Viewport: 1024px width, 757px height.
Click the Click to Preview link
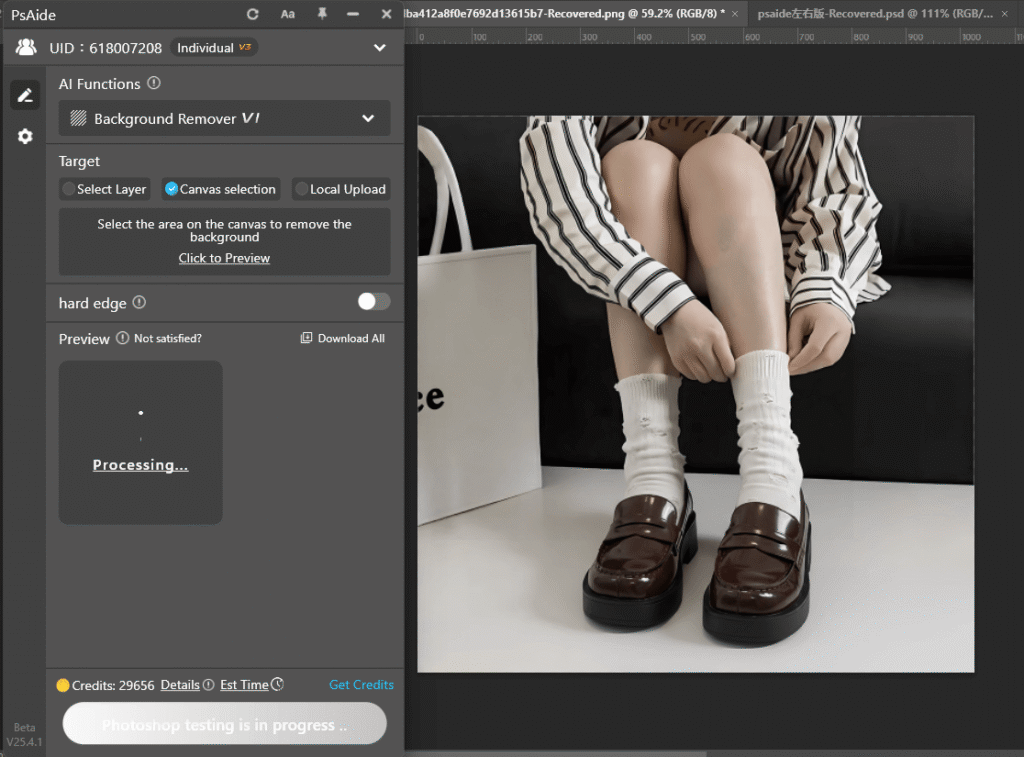[x=224, y=258]
